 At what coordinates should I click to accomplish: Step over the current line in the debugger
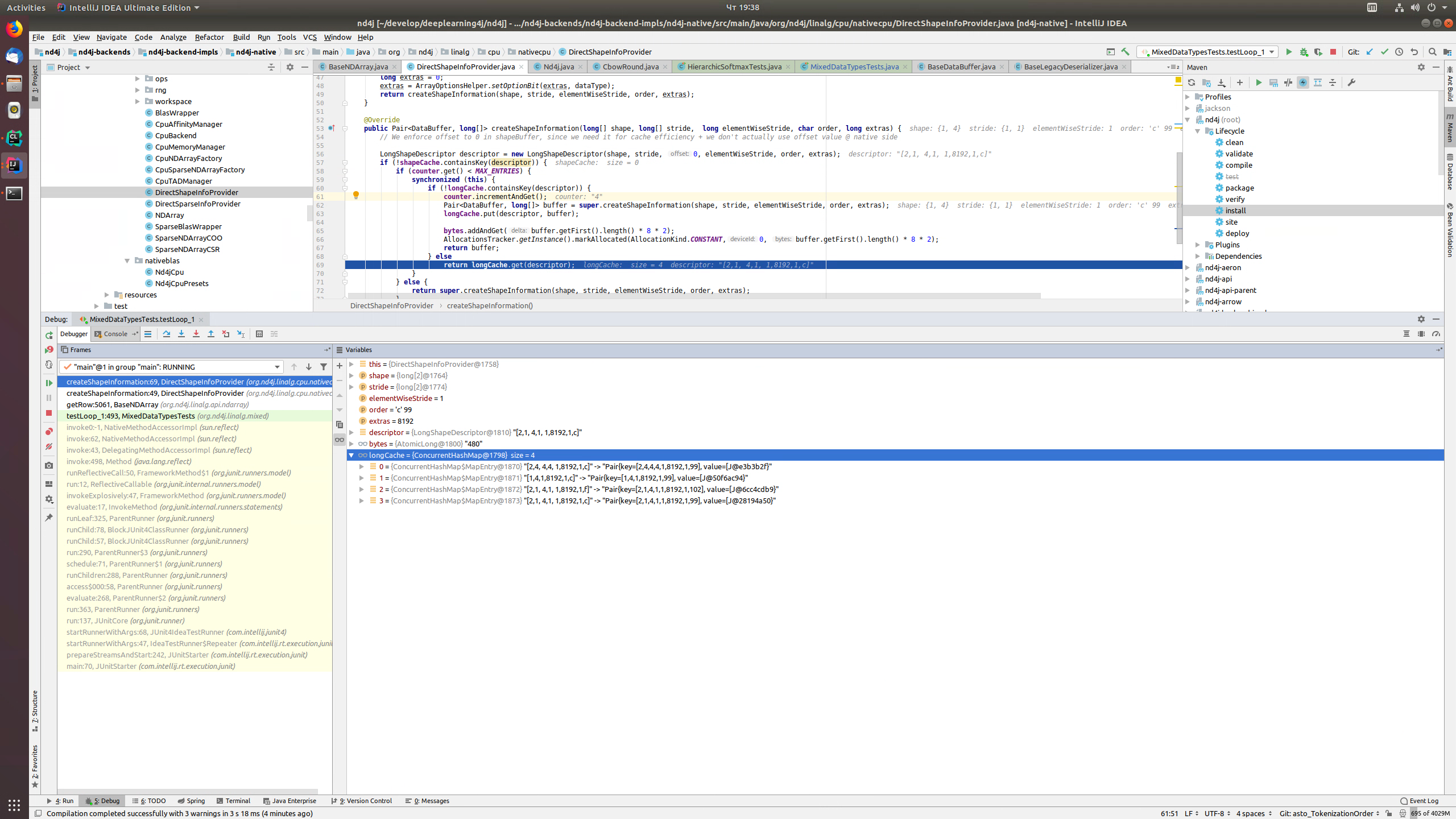point(167,334)
